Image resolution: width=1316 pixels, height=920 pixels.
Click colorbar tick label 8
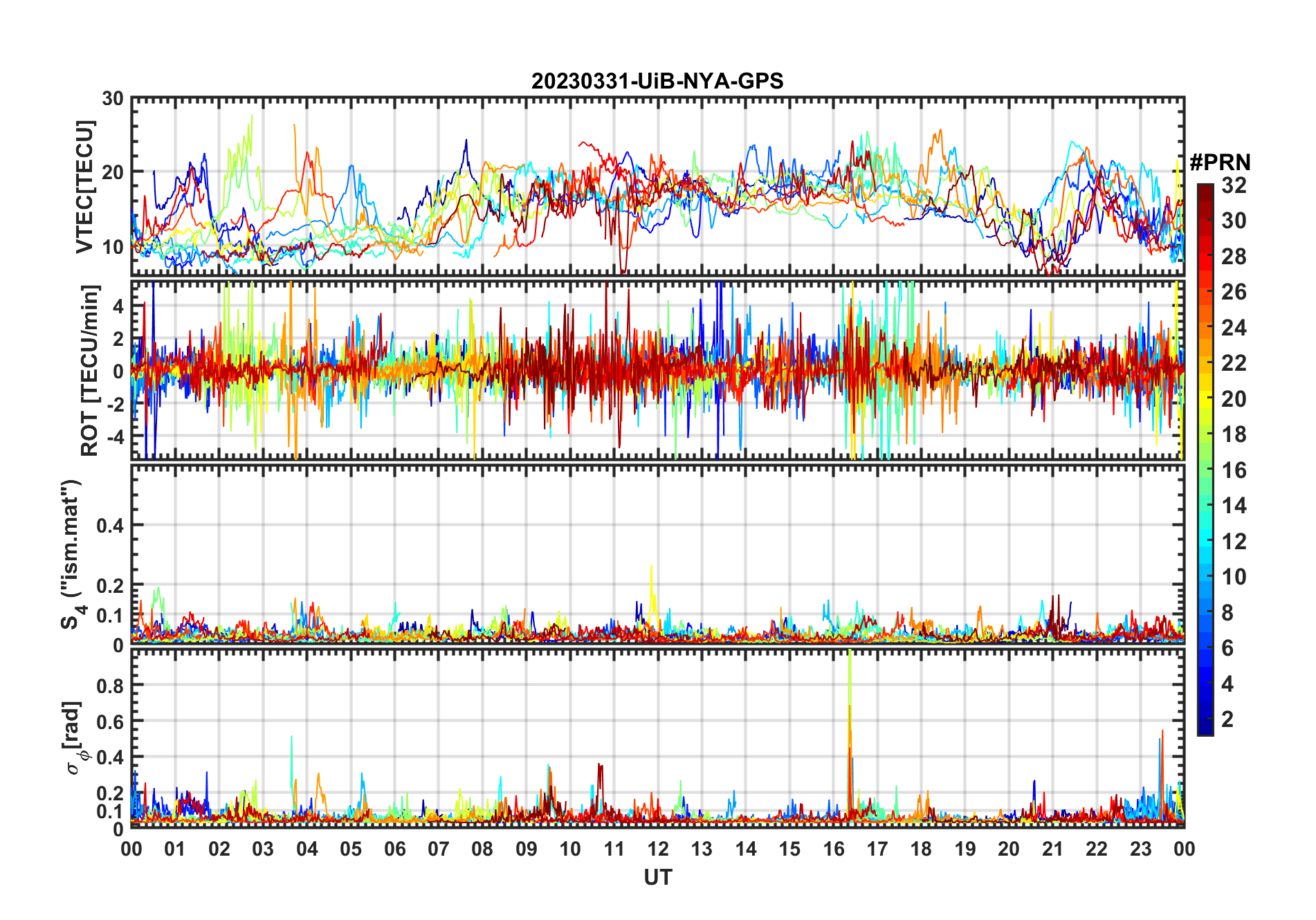tap(1227, 613)
